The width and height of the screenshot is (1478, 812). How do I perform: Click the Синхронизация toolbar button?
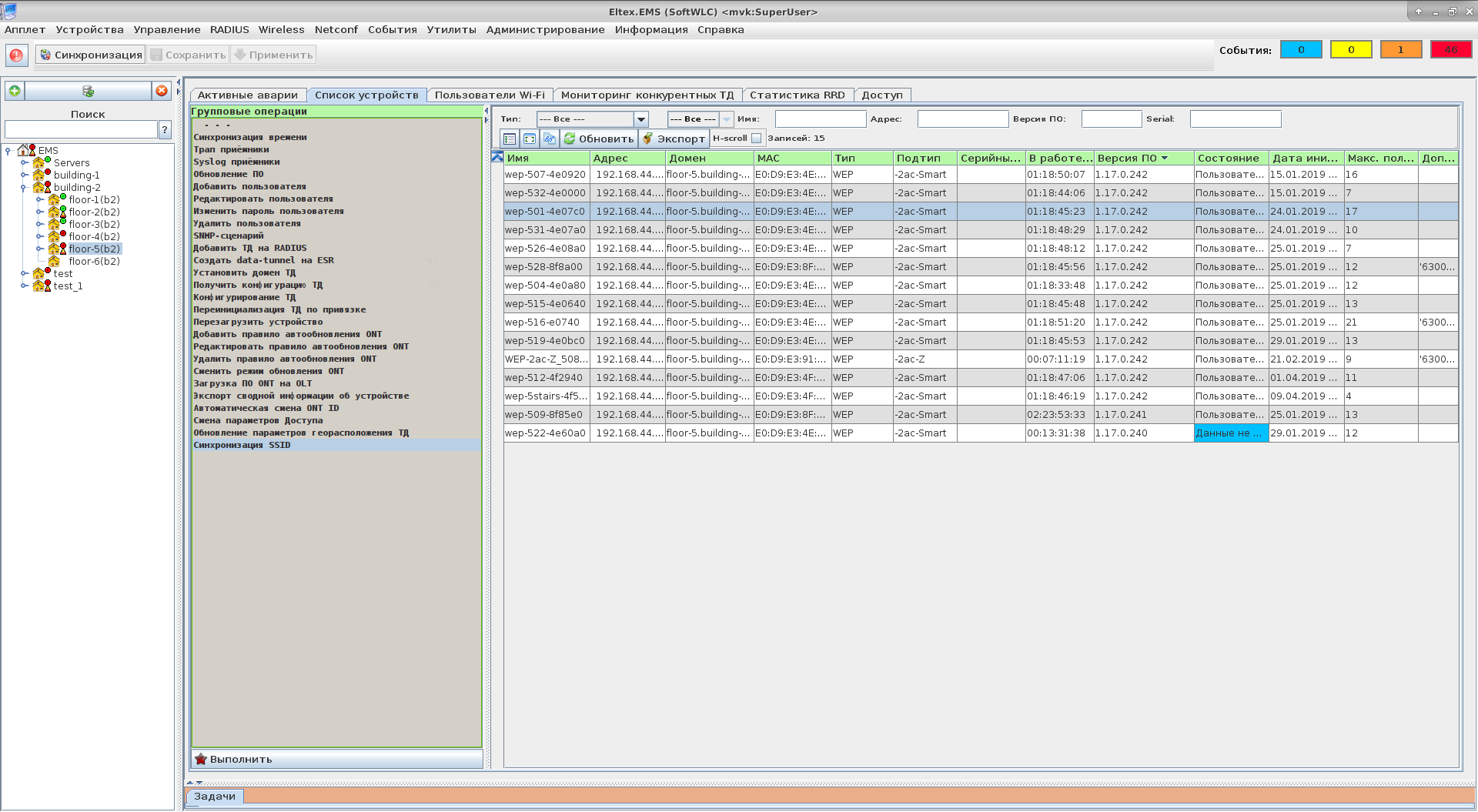click(91, 55)
